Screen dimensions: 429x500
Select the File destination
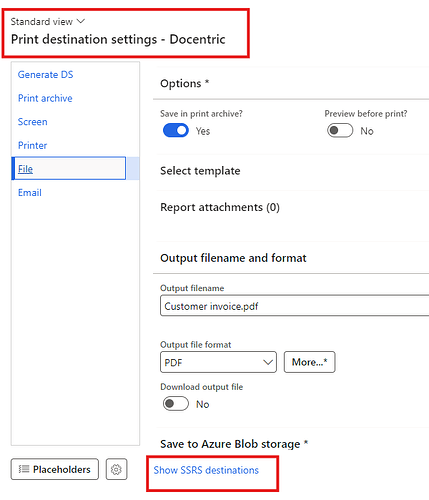[69, 168]
